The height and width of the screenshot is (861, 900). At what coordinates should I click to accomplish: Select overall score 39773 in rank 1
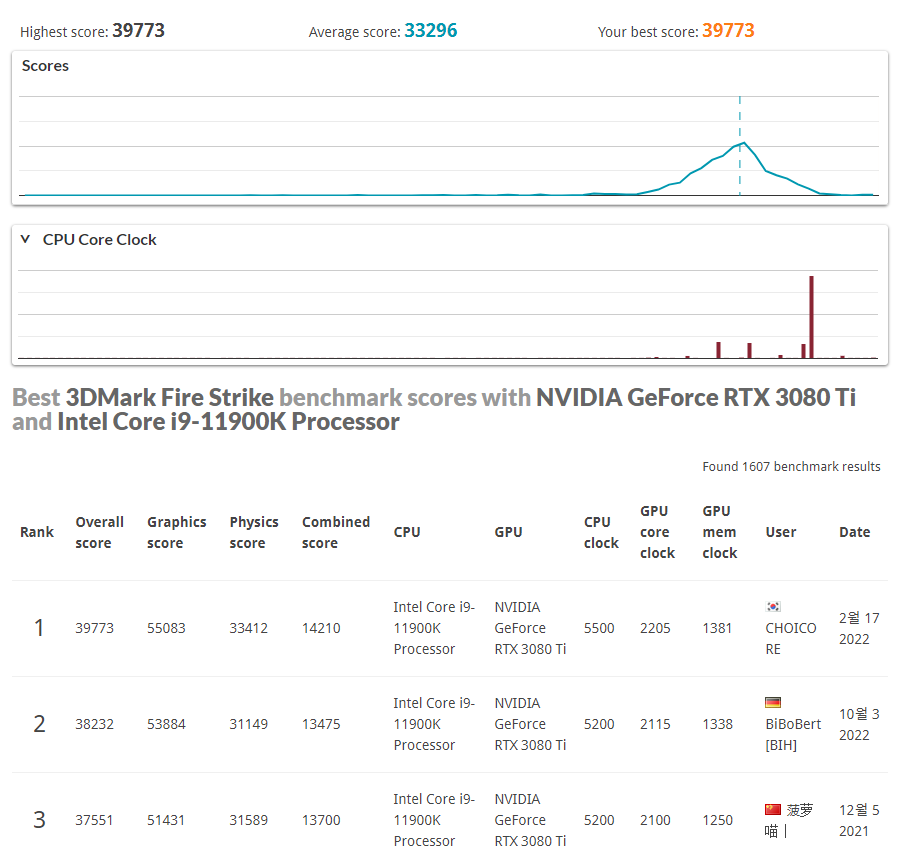pyautogui.click(x=94, y=628)
